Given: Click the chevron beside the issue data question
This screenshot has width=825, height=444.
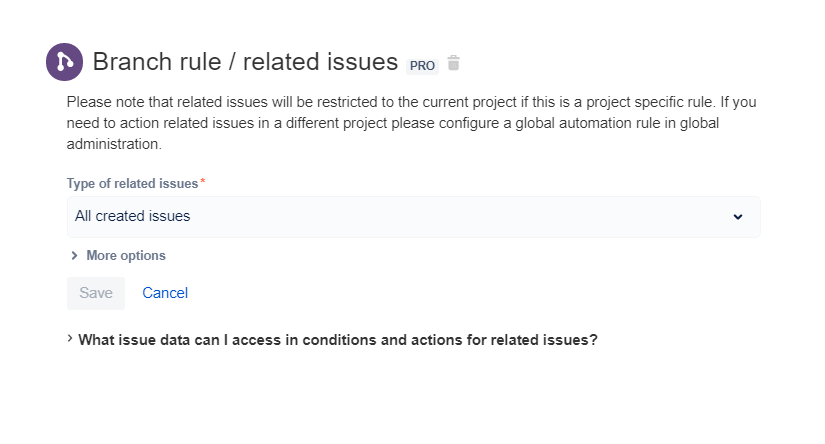Looking at the screenshot, I should click(70, 339).
